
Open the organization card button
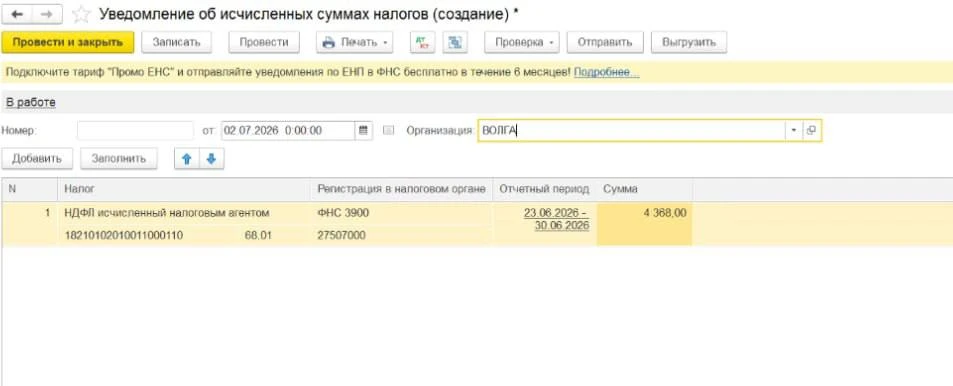[x=811, y=130]
